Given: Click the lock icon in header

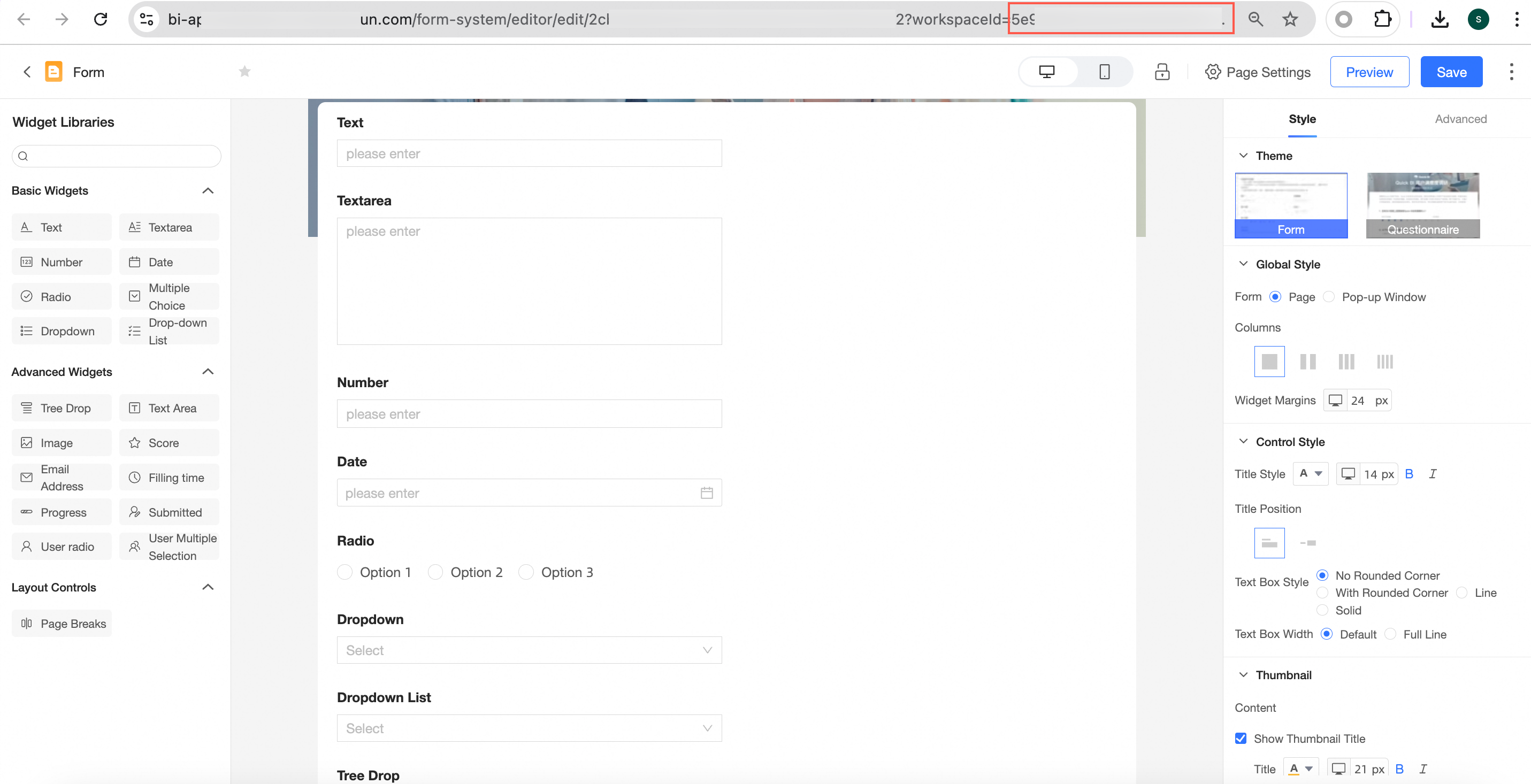Looking at the screenshot, I should click(1161, 72).
